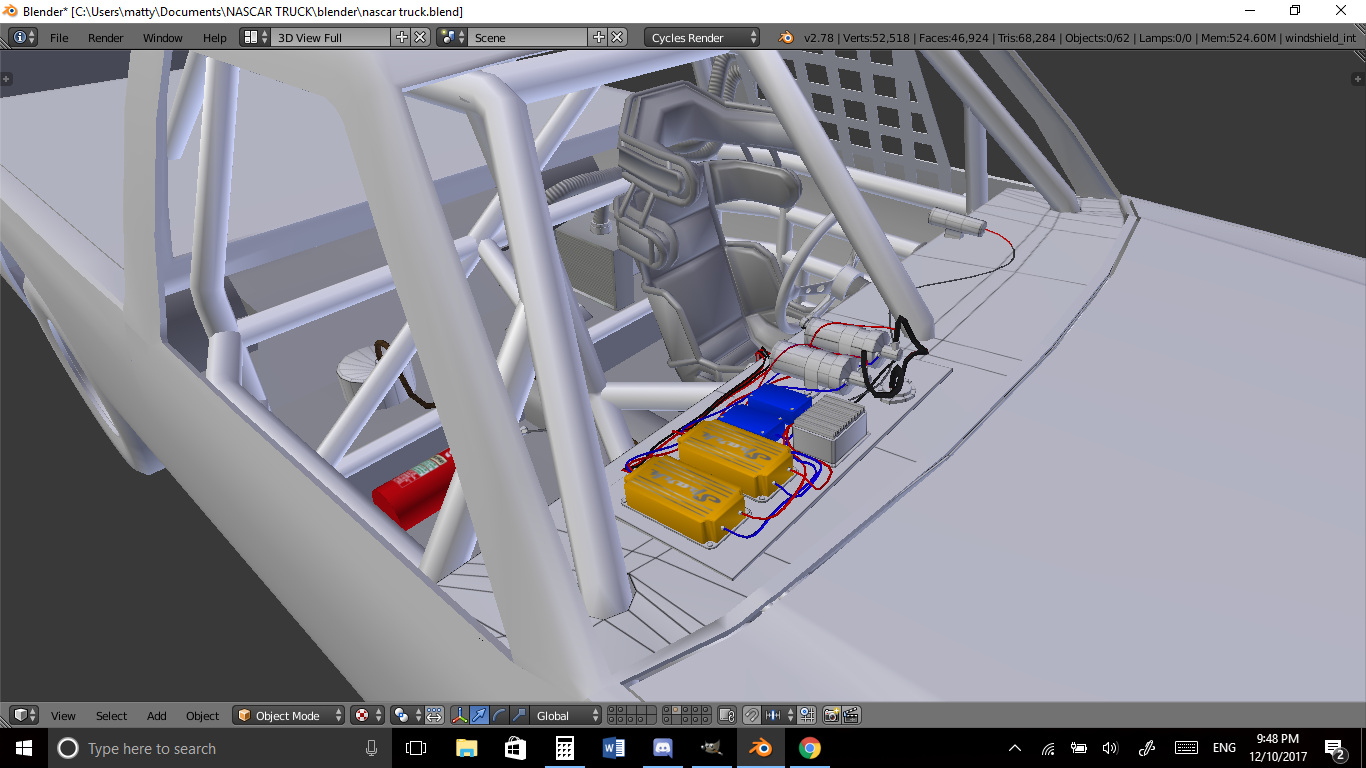
Task: Open the screen layout browse selector
Action: coord(256,37)
